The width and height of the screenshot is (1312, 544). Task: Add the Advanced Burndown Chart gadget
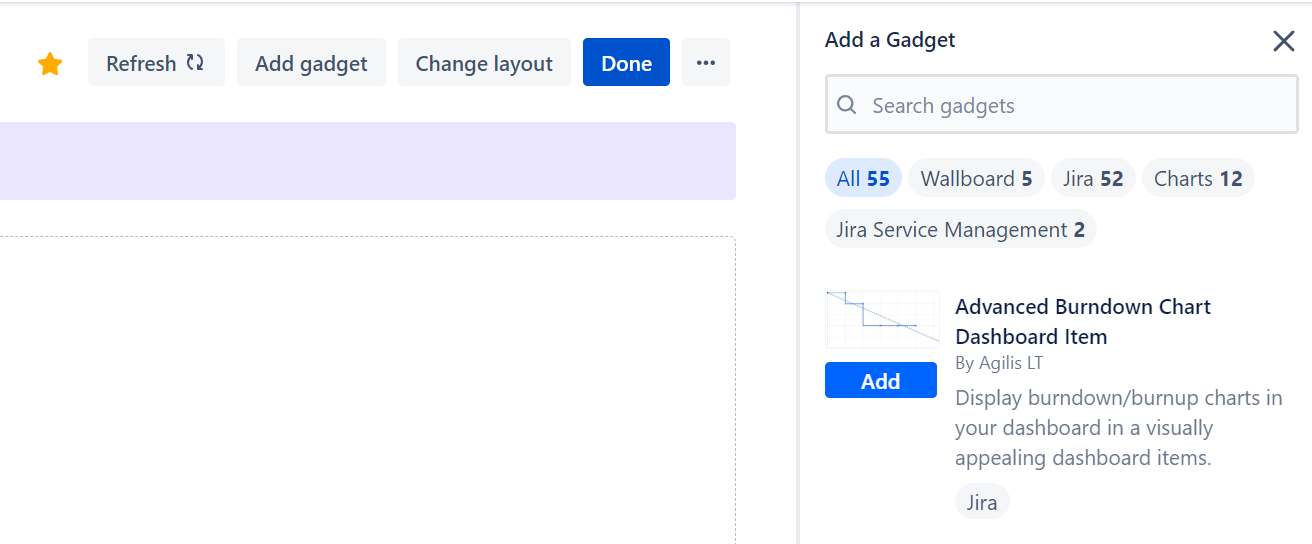(880, 381)
